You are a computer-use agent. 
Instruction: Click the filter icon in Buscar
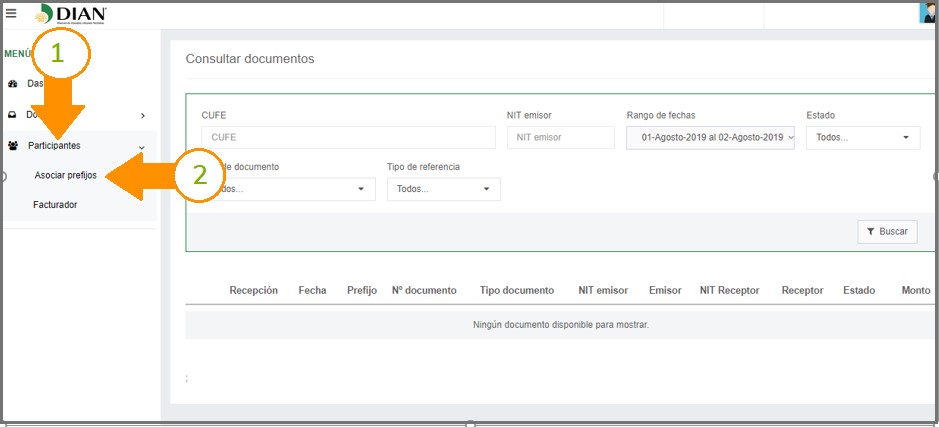[x=870, y=232]
